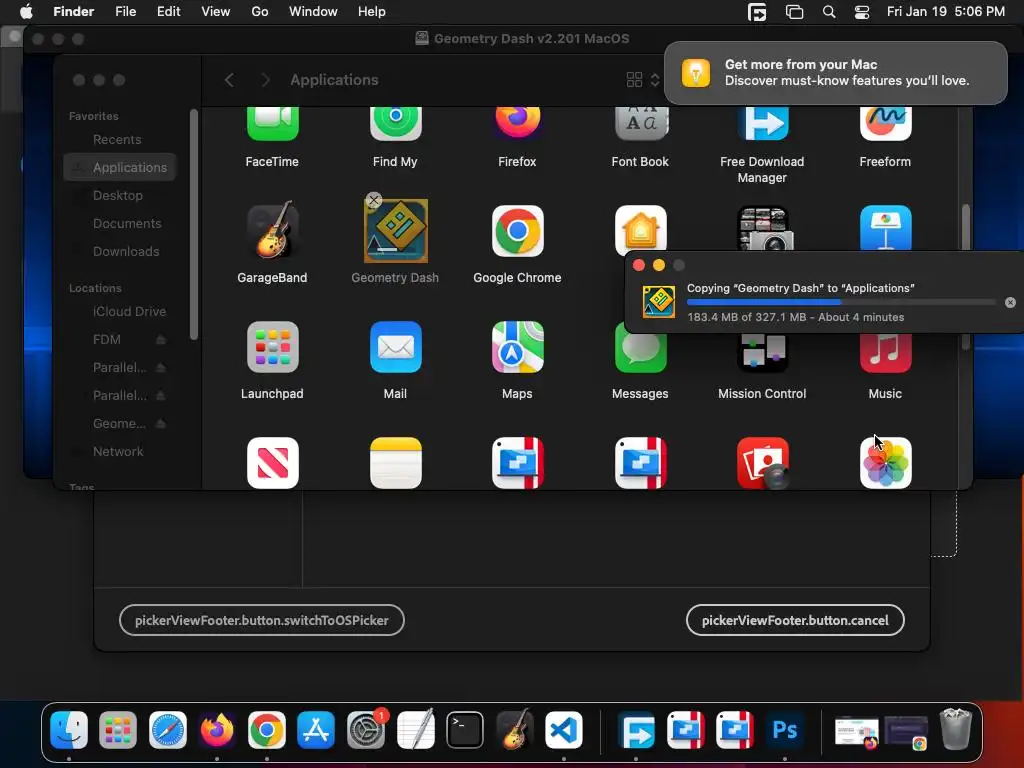The width and height of the screenshot is (1024, 768).
Task: Select Applications in Finder sidebar
Action: [120, 167]
